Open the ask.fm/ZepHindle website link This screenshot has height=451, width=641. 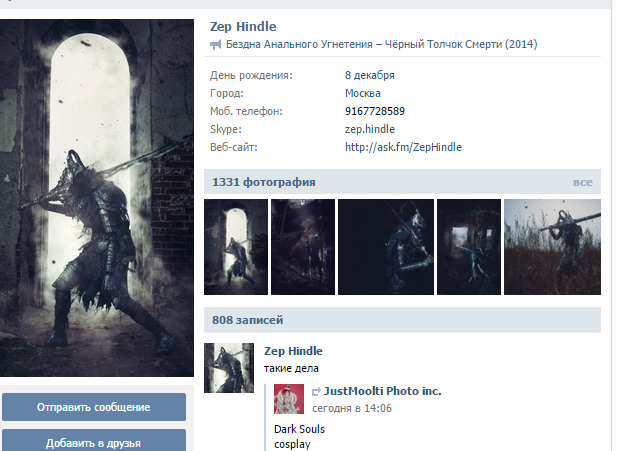point(403,147)
